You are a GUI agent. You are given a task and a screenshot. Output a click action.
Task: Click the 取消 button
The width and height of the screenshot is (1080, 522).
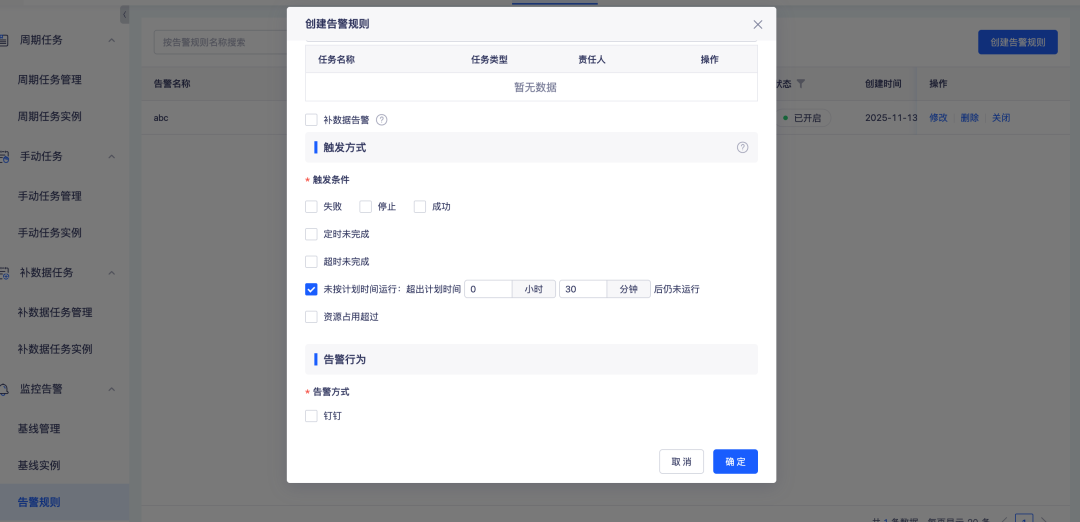(x=681, y=461)
